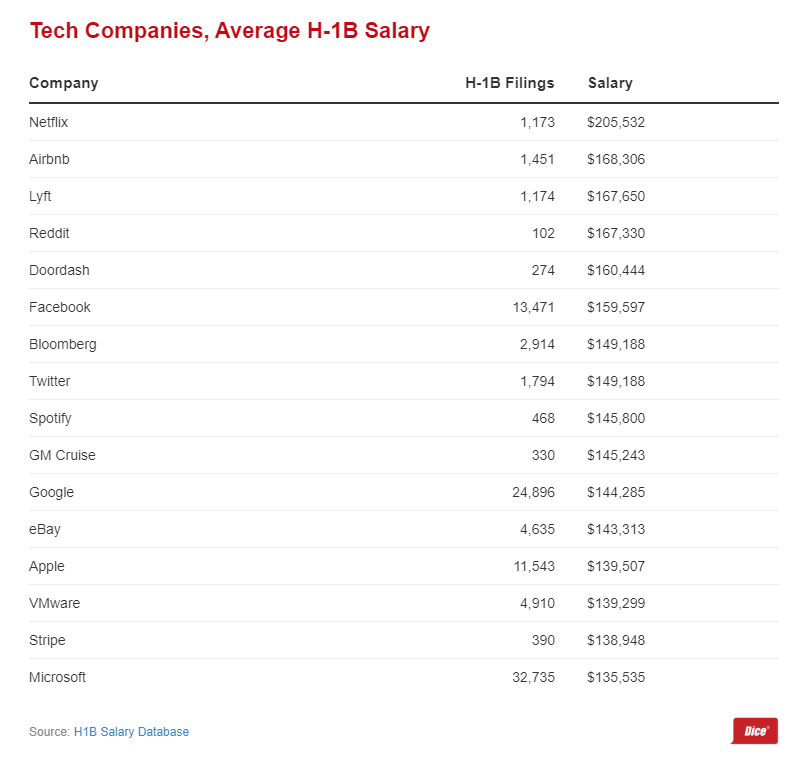800x760 pixels.
Task: Click the eBay company cell
Action: click(45, 529)
